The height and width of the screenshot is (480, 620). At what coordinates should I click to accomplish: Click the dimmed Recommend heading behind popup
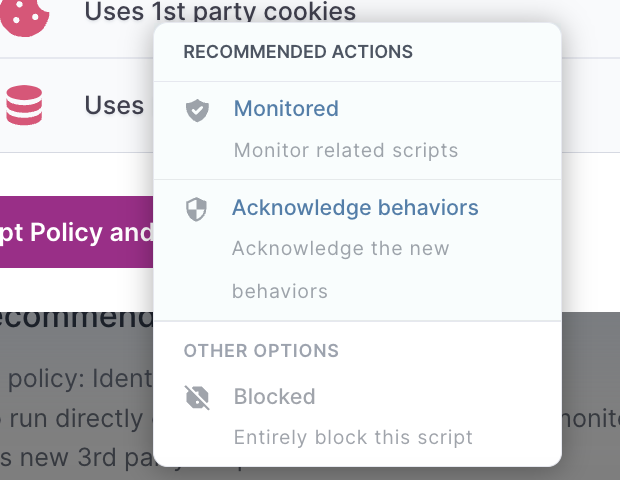[76, 319]
